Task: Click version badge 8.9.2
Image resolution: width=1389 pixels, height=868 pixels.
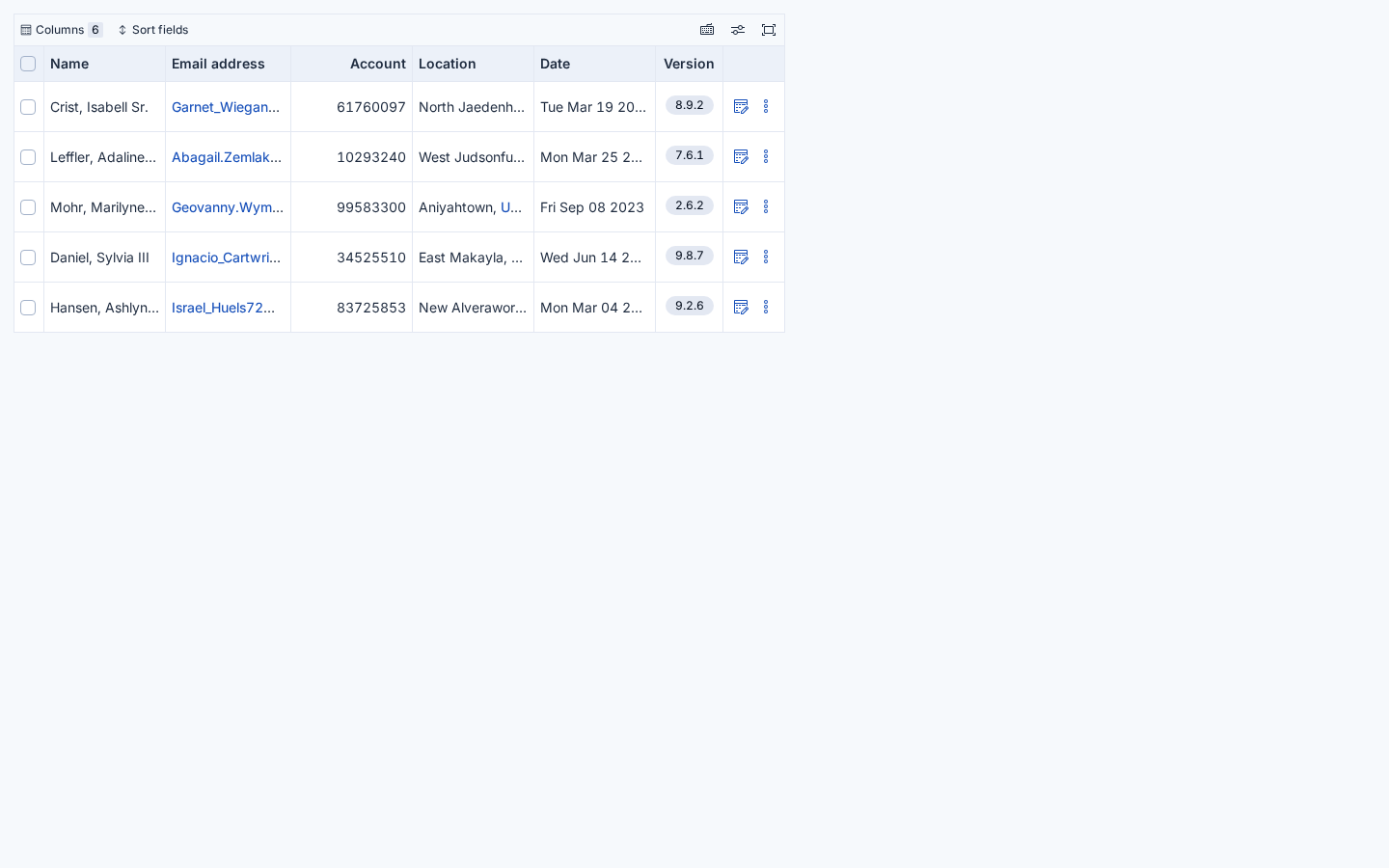Action: pyautogui.click(x=690, y=105)
